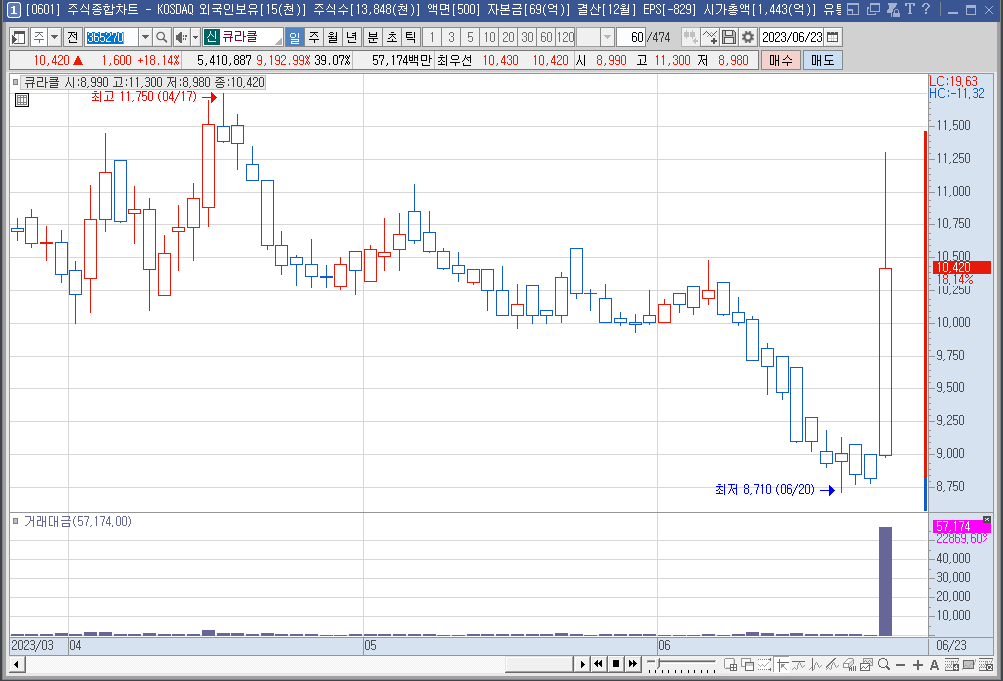Adjust replay speed slider handle
This screenshot has width=1003, height=681.
click(656, 663)
